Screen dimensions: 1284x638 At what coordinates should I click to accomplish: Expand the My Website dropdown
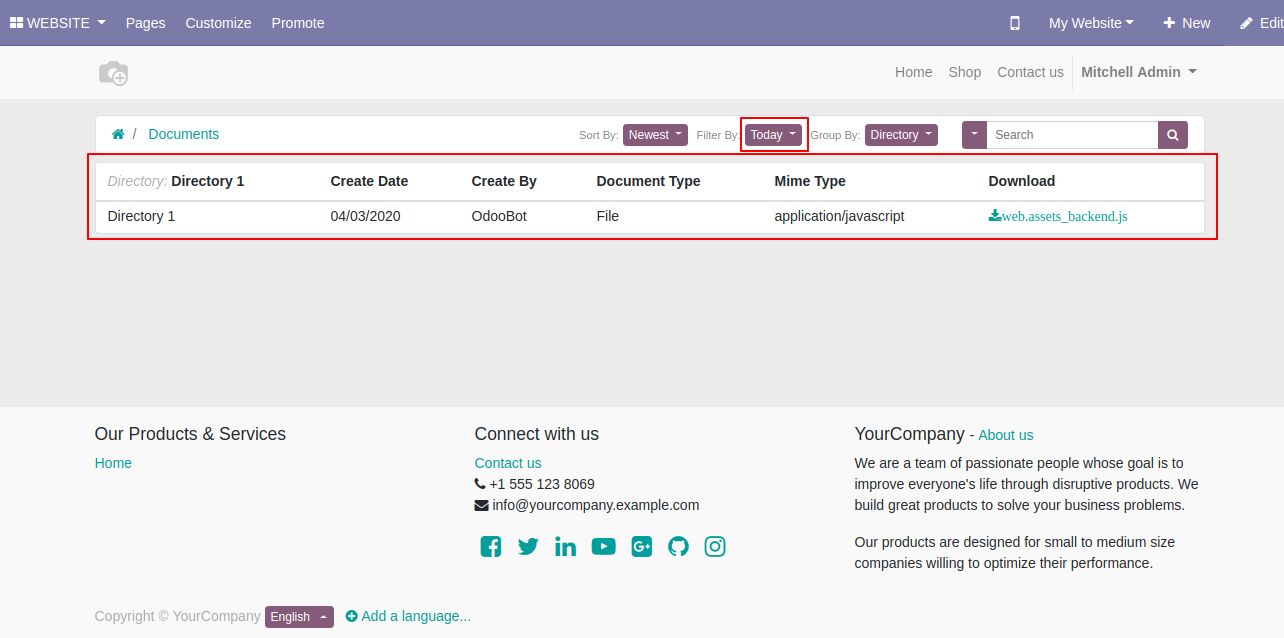(1091, 23)
